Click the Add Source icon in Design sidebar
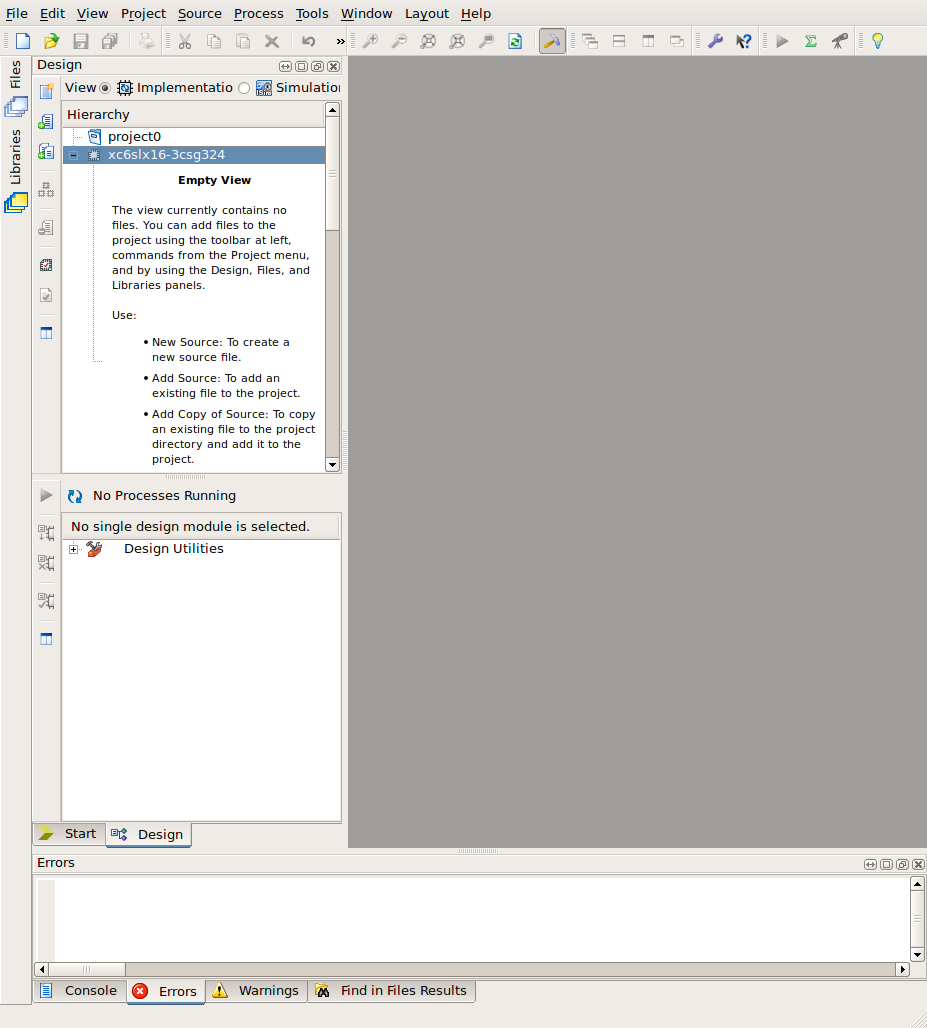Viewport: 927px width, 1028px height. [46, 121]
